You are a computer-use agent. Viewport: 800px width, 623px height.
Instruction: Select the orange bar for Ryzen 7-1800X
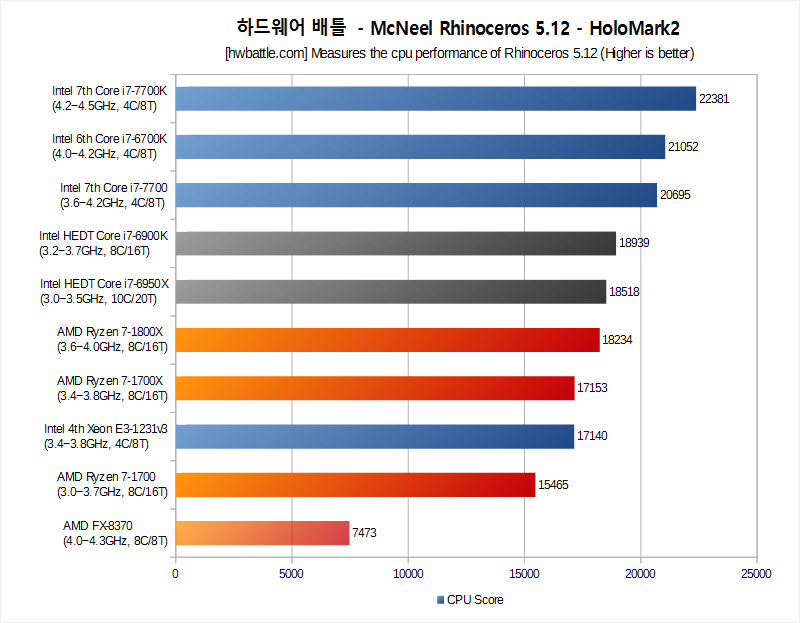388,340
